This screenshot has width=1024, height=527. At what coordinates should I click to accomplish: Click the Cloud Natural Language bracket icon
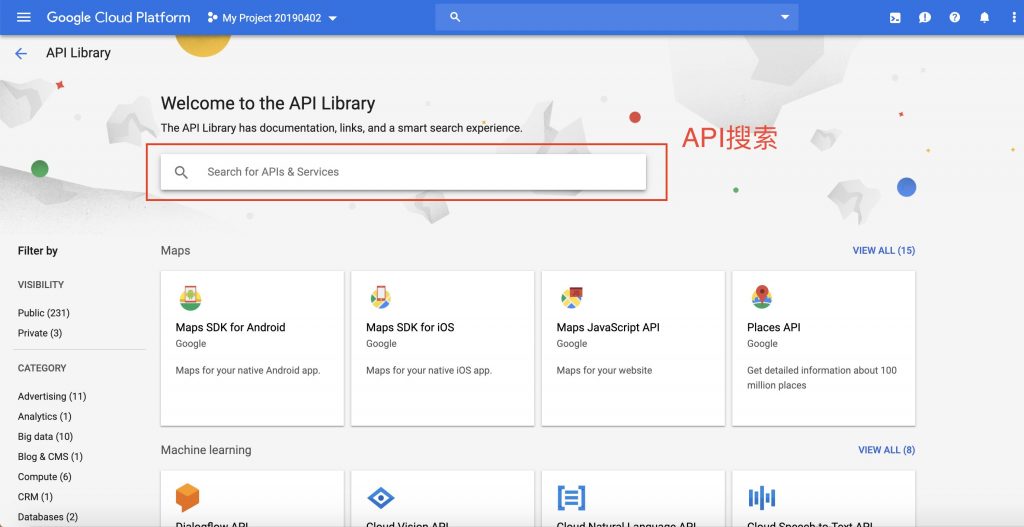click(571, 498)
